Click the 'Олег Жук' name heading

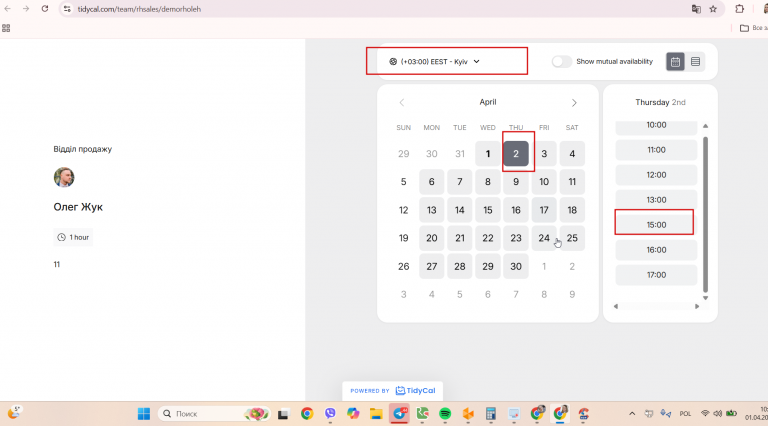[x=78, y=207]
